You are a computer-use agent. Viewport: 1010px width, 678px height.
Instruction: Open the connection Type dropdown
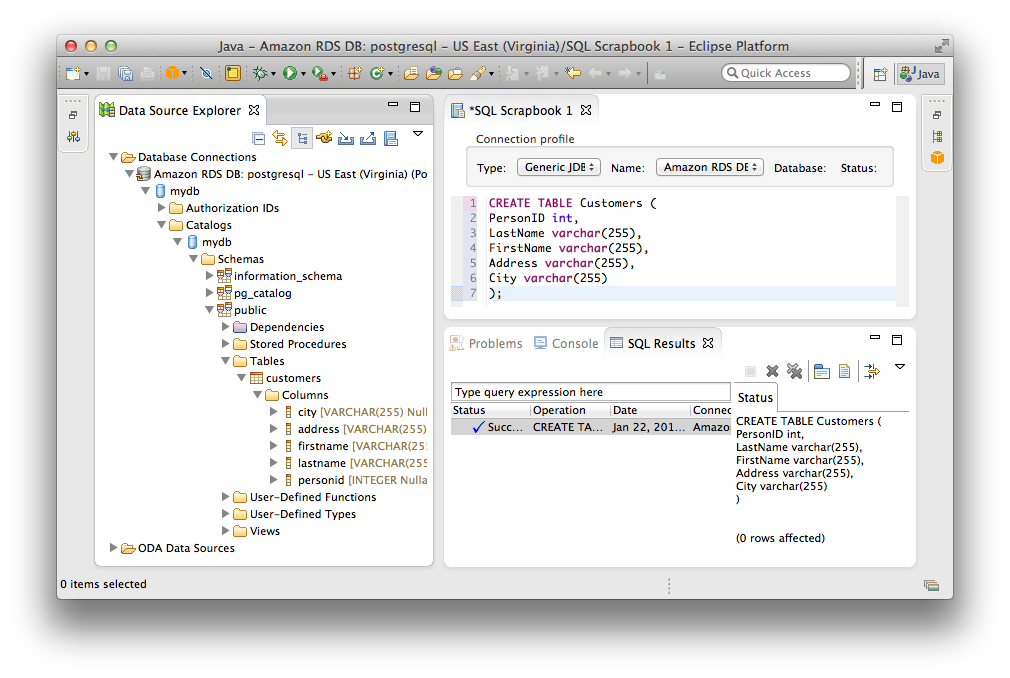pos(559,168)
